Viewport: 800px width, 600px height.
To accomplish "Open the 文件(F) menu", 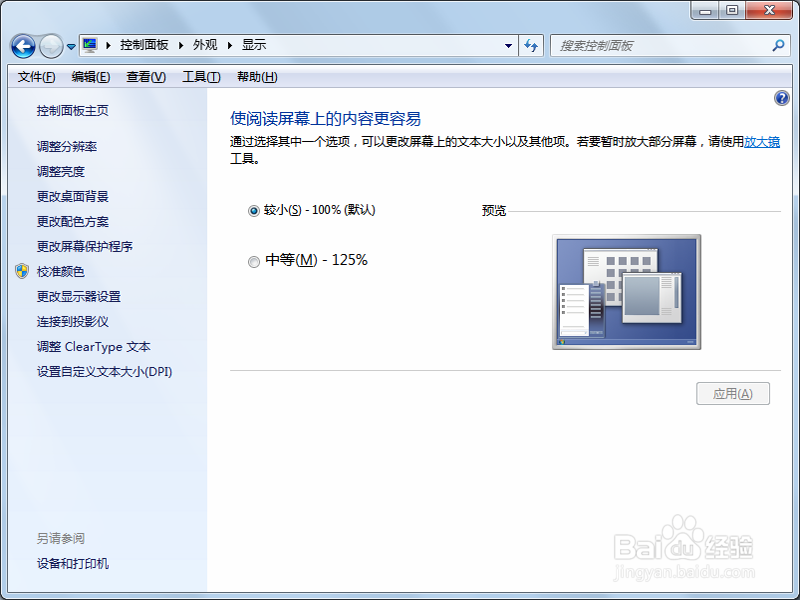I will click(36, 77).
